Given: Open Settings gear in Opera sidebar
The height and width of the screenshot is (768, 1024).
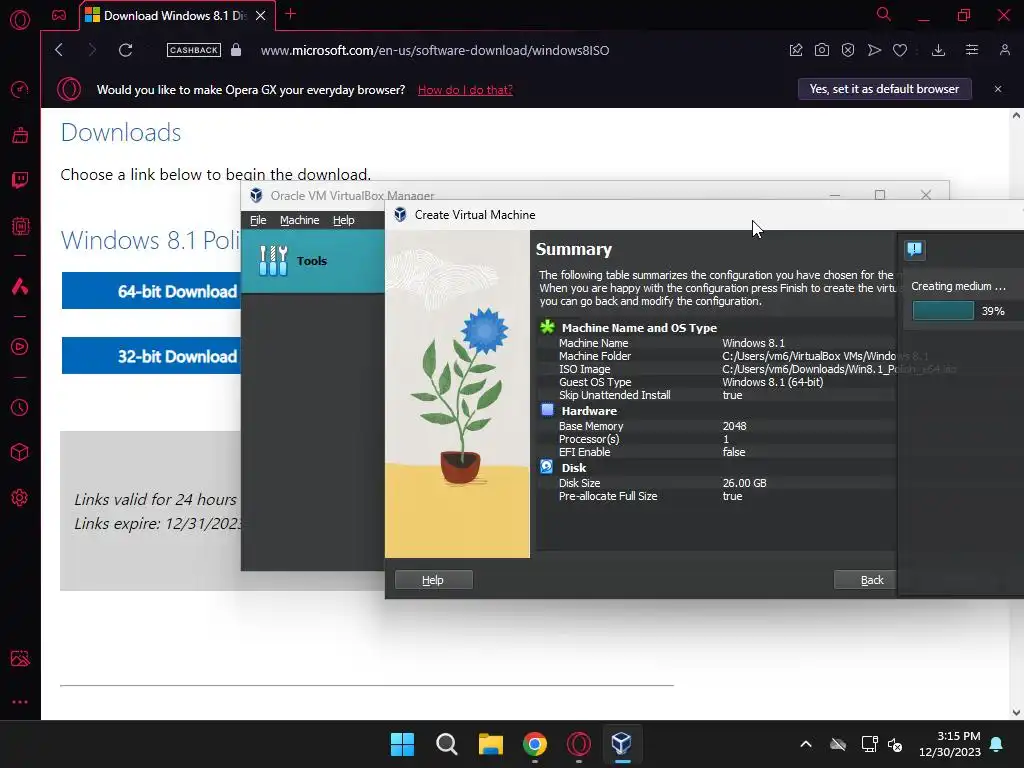Looking at the screenshot, I should (20, 498).
